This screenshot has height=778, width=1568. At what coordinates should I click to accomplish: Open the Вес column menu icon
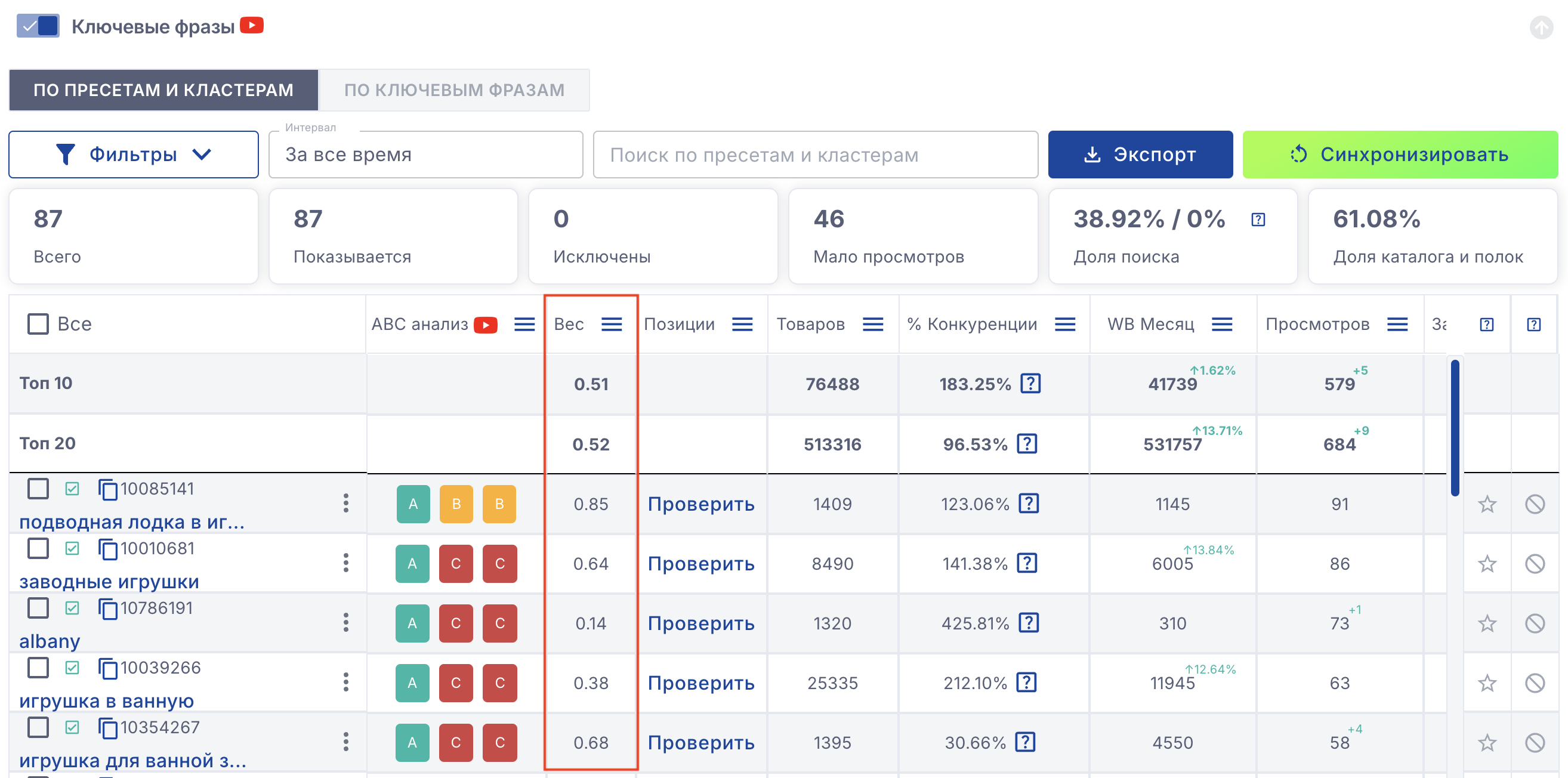(x=611, y=325)
